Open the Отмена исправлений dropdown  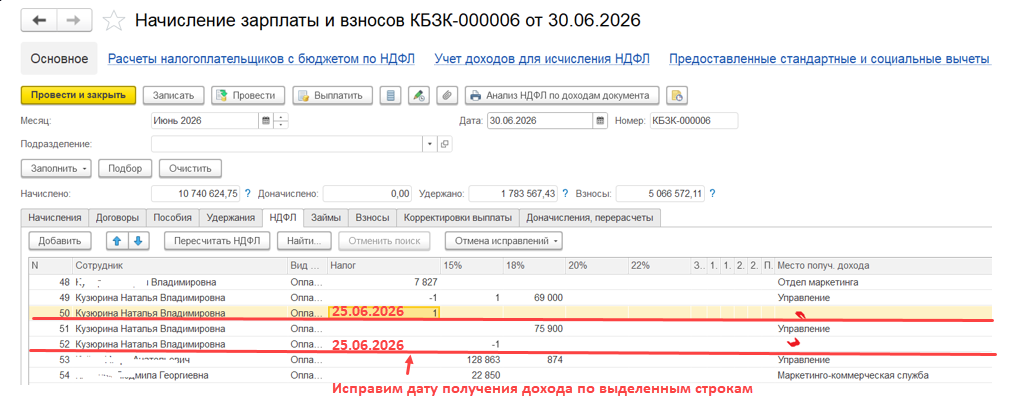504,241
